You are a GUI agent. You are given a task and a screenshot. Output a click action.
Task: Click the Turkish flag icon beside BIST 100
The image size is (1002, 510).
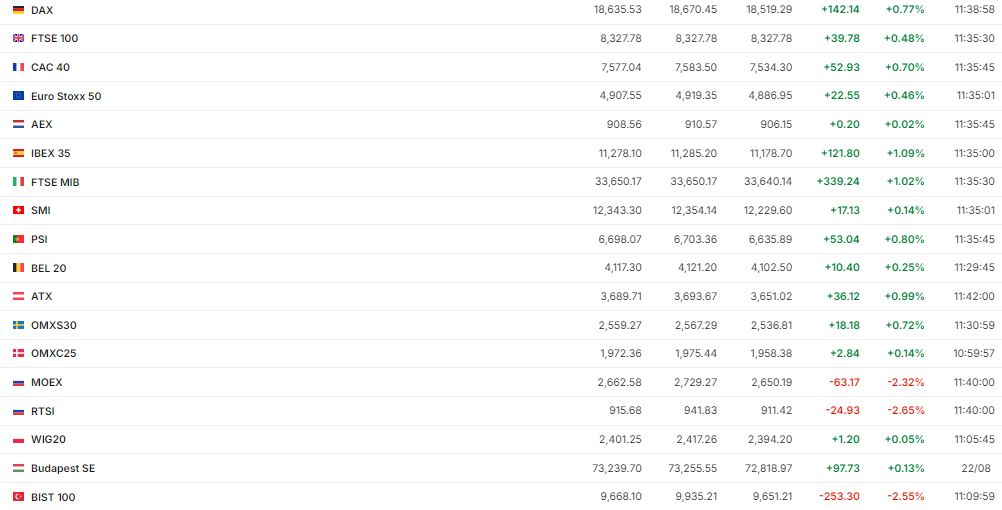[18, 497]
